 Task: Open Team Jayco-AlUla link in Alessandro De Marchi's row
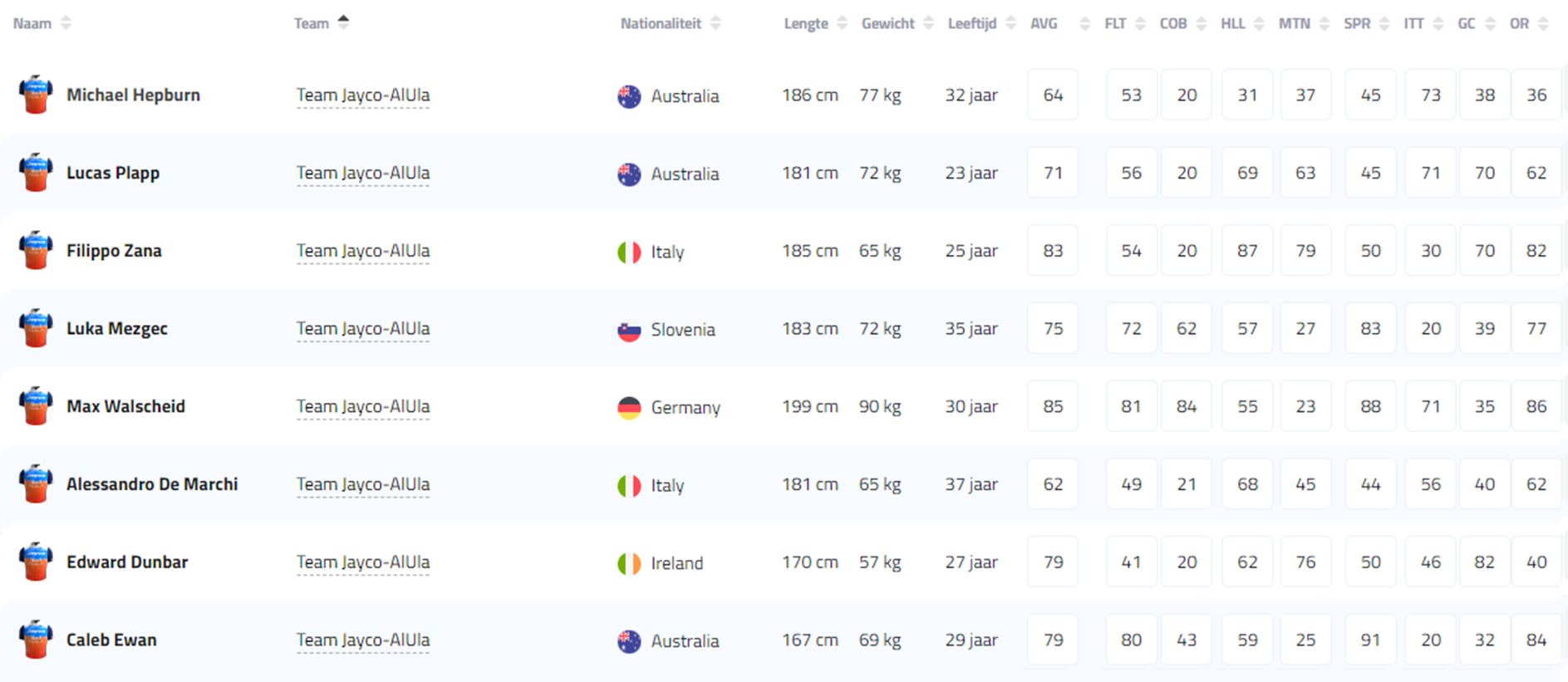363,484
